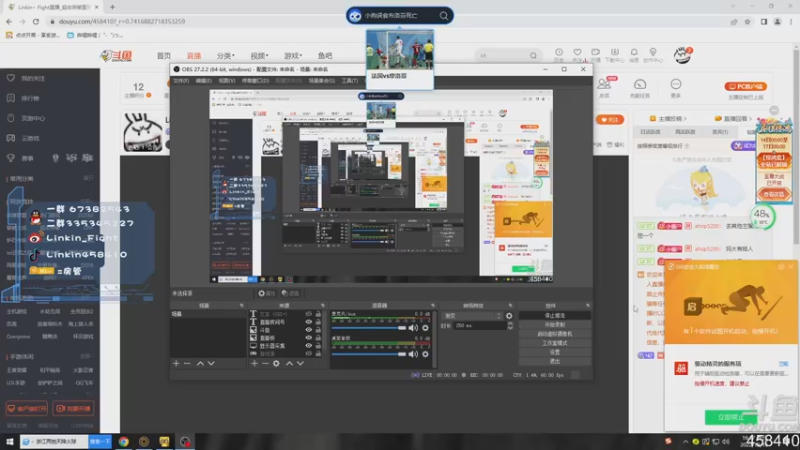The width and height of the screenshot is (800, 450).
Task: Open desktop audio settings gear
Action: pos(426,354)
